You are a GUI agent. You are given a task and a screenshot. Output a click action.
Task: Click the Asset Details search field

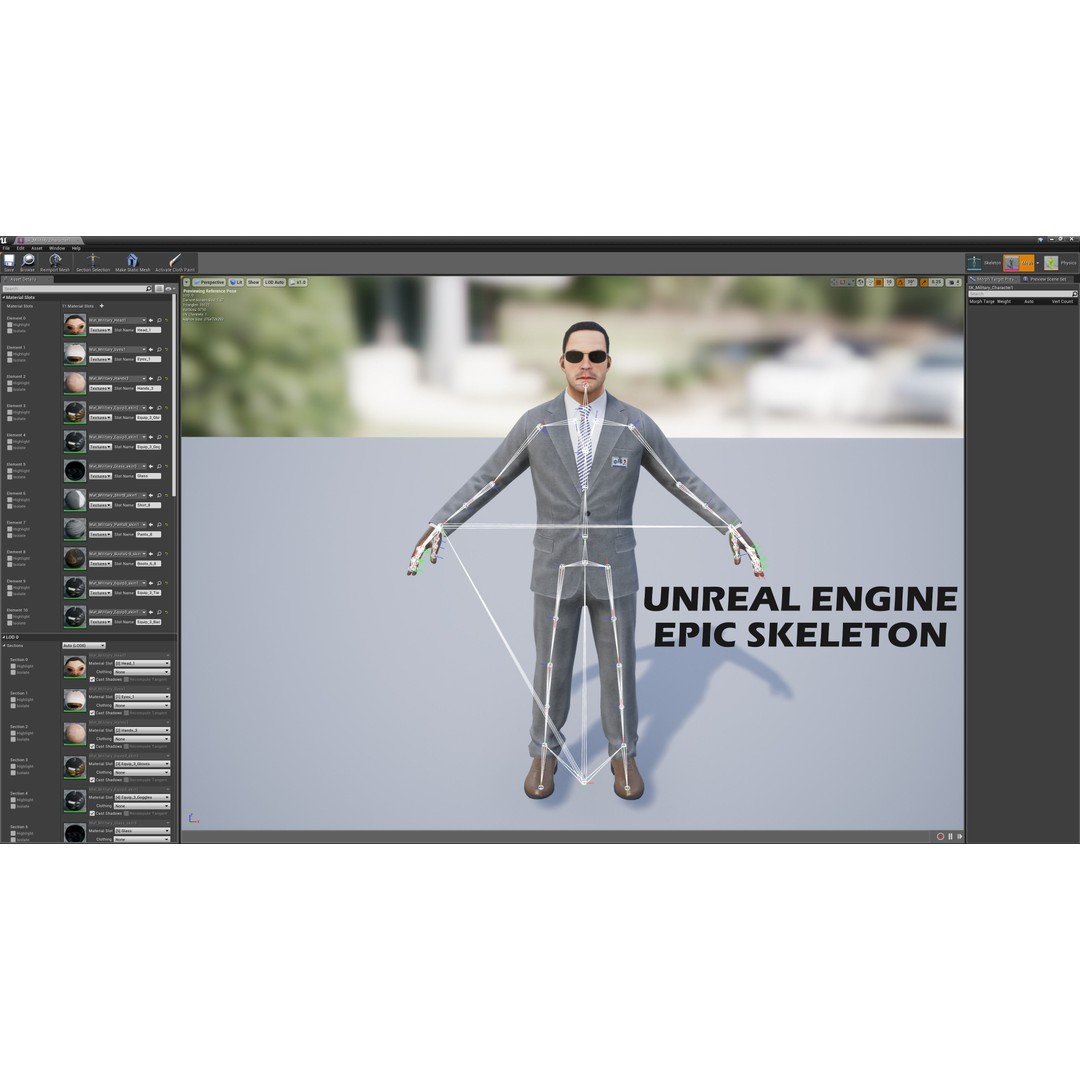77,289
